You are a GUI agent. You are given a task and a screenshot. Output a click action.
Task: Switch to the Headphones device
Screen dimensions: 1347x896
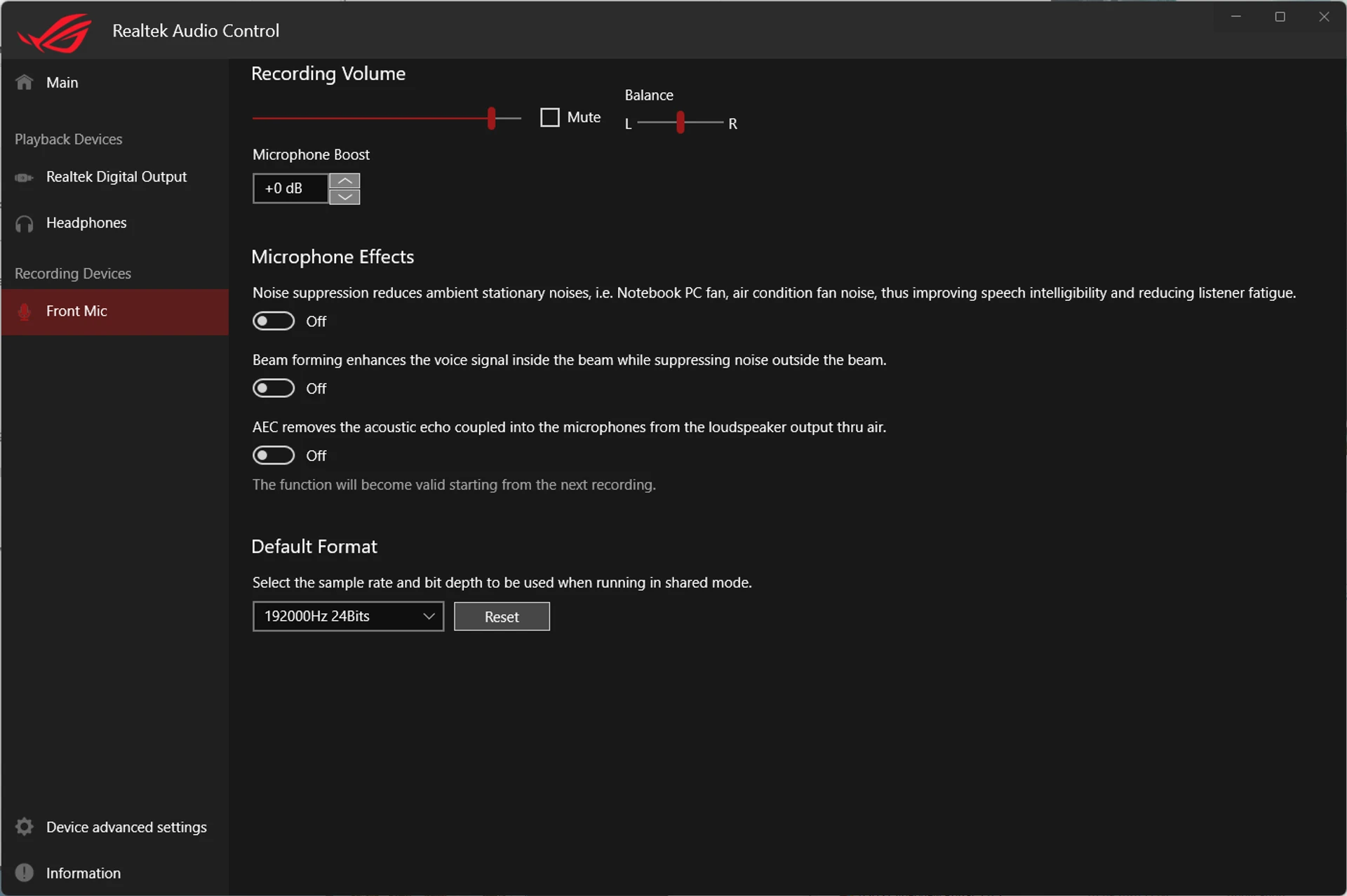click(x=115, y=223)
